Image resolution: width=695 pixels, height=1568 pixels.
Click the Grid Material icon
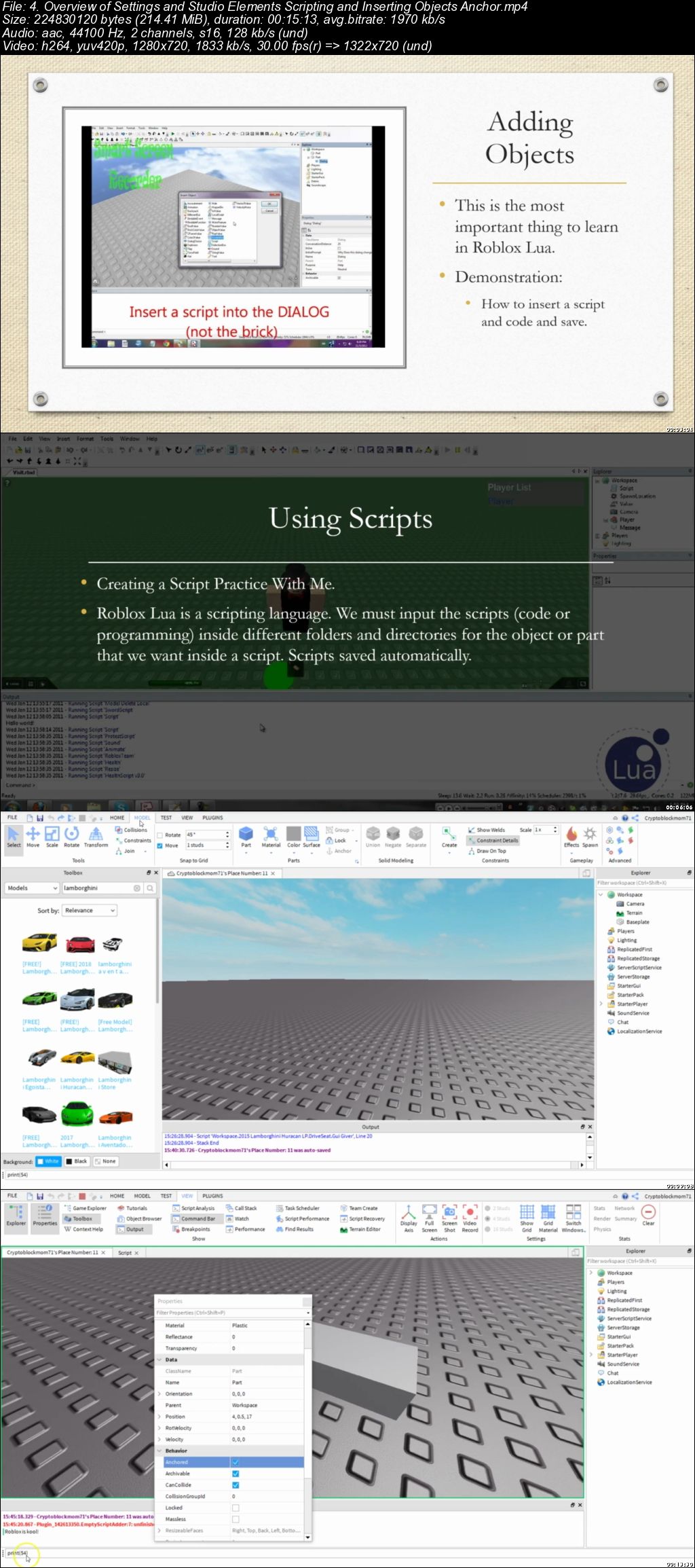[x=548, y=1218]
